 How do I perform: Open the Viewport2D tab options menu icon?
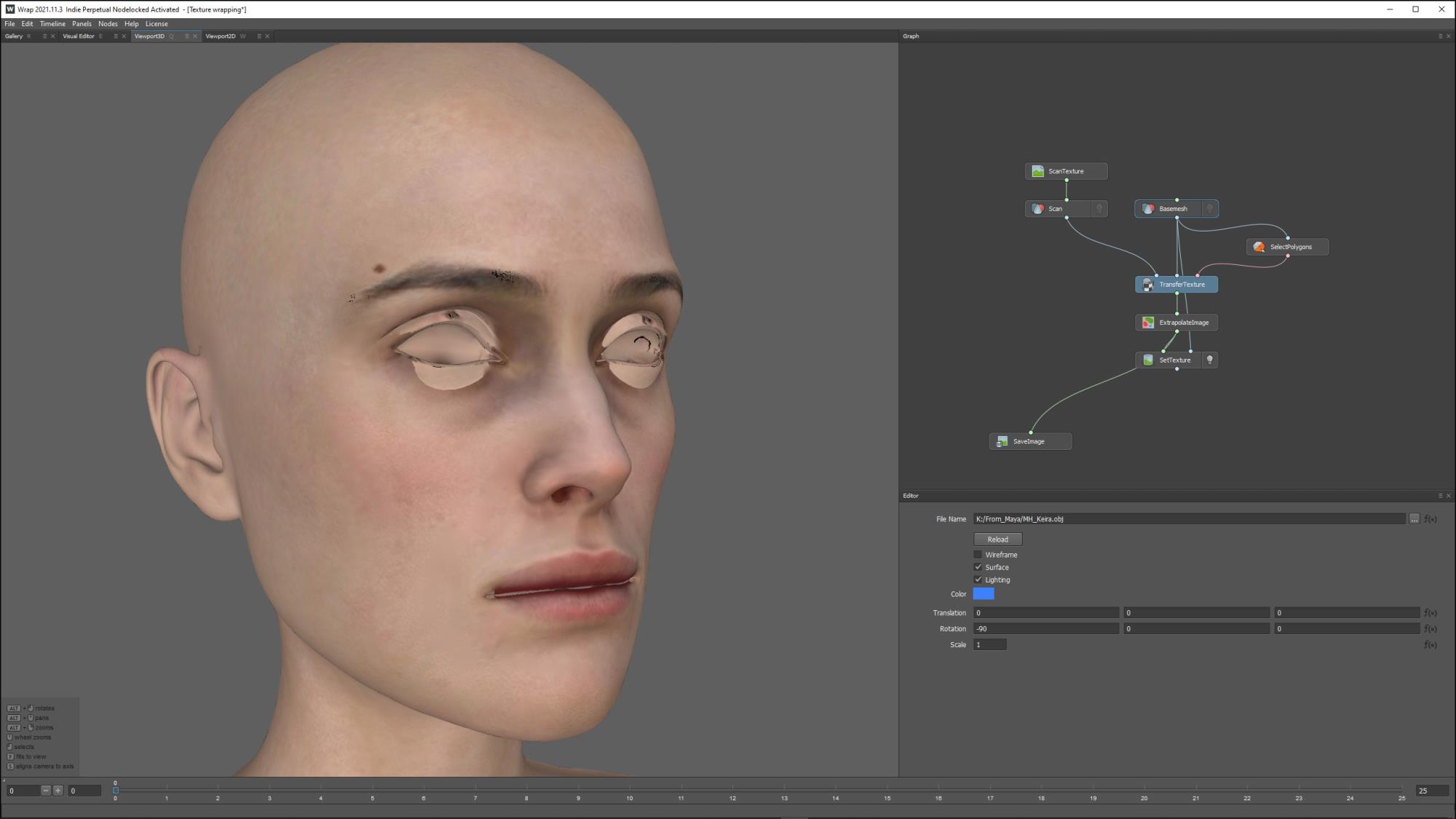tap(259, 36)
